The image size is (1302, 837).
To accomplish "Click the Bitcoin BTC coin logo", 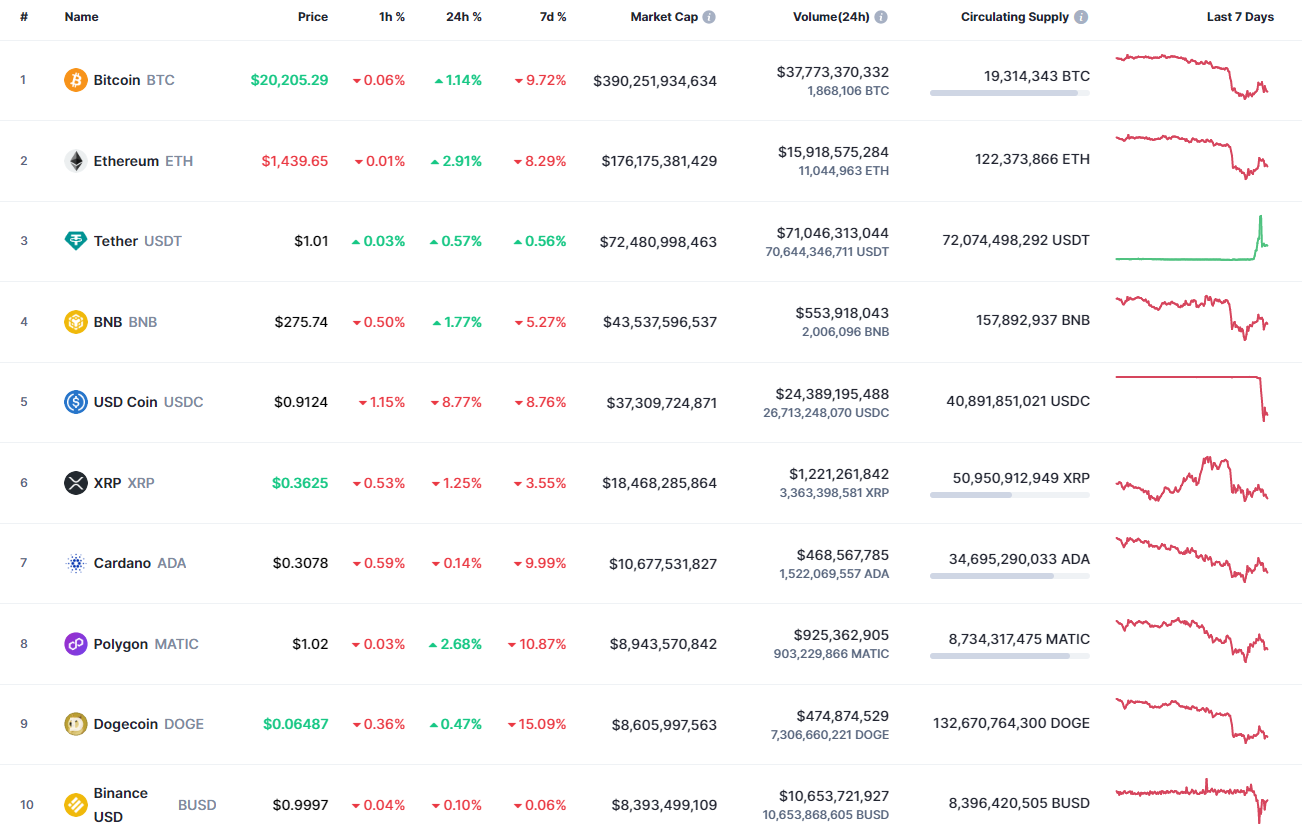I will [x=74, y=80].
